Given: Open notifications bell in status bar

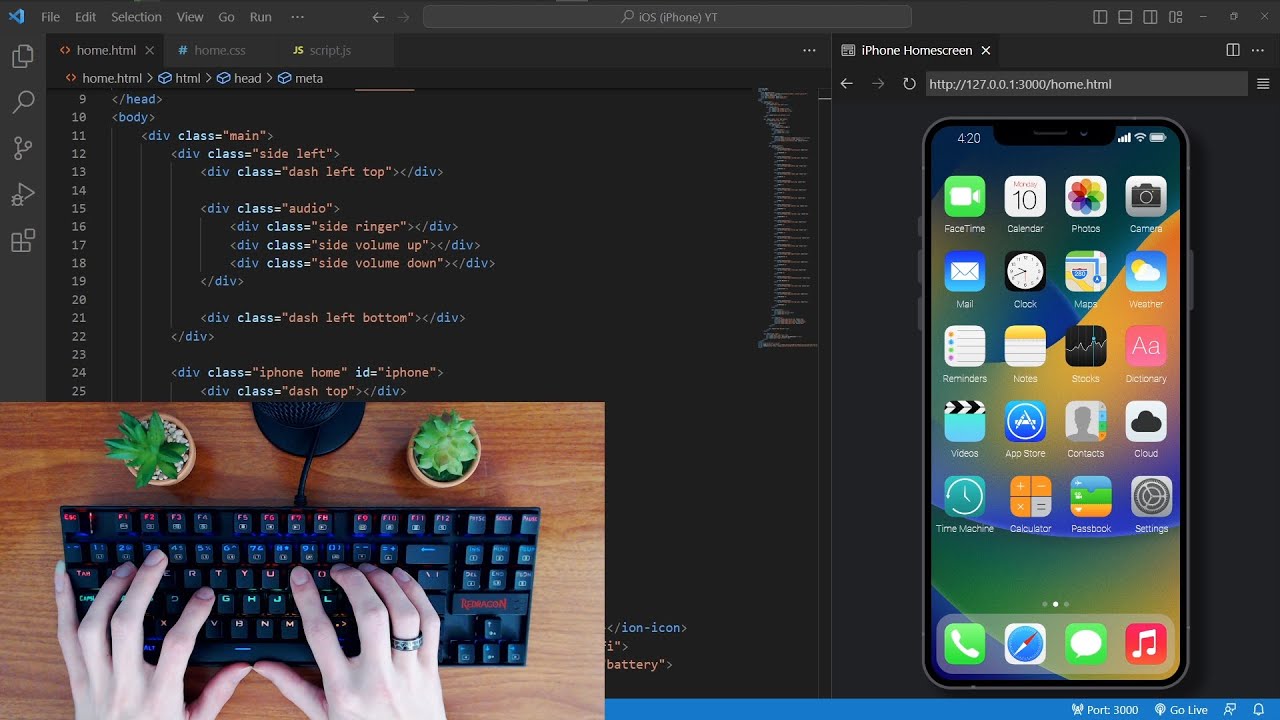Looking at the screenshot, I should (1259, 710).
